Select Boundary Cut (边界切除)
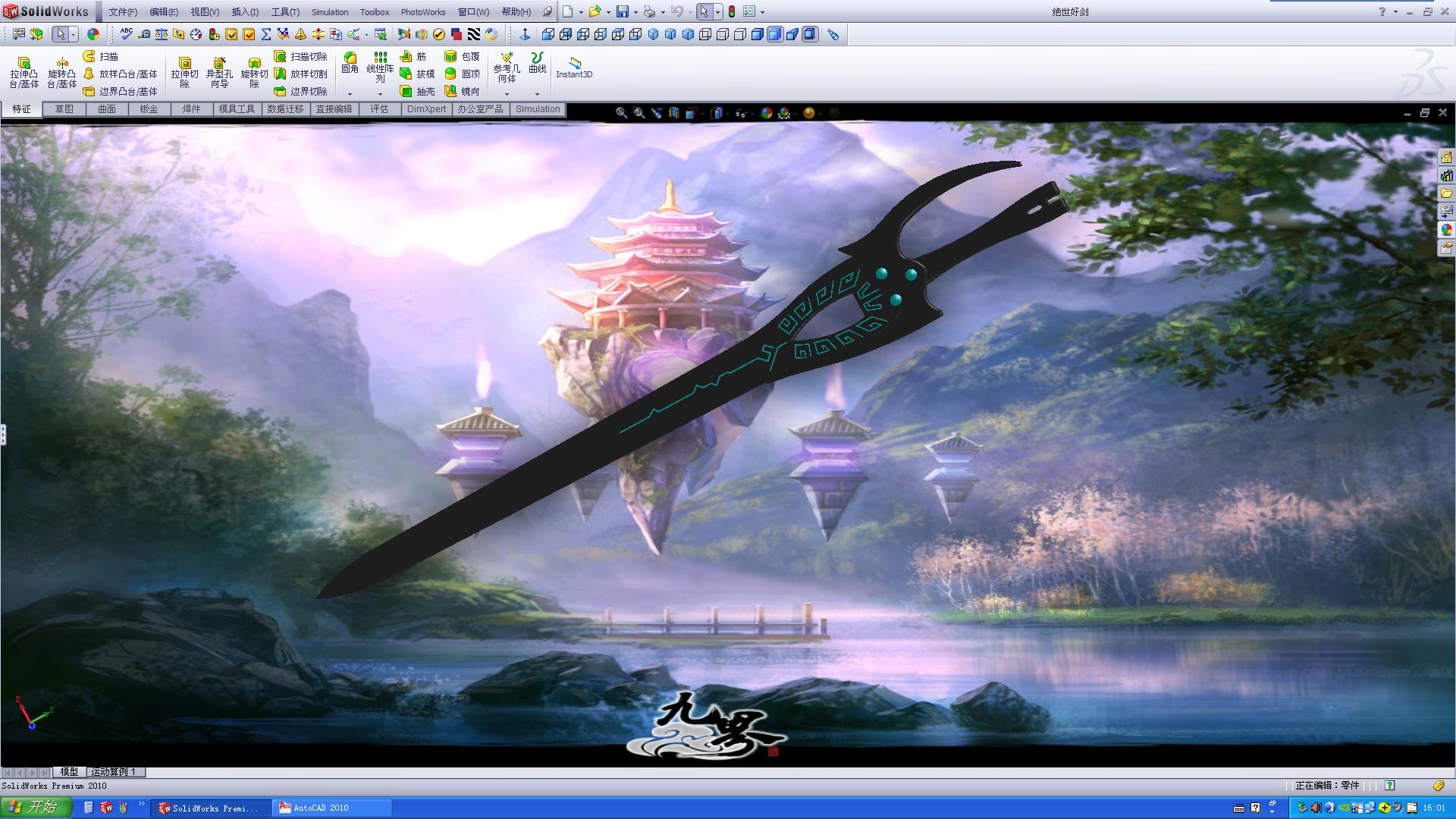Image resolution: width=1456 pixels, height=819 pixels. [x=300, y=91]
